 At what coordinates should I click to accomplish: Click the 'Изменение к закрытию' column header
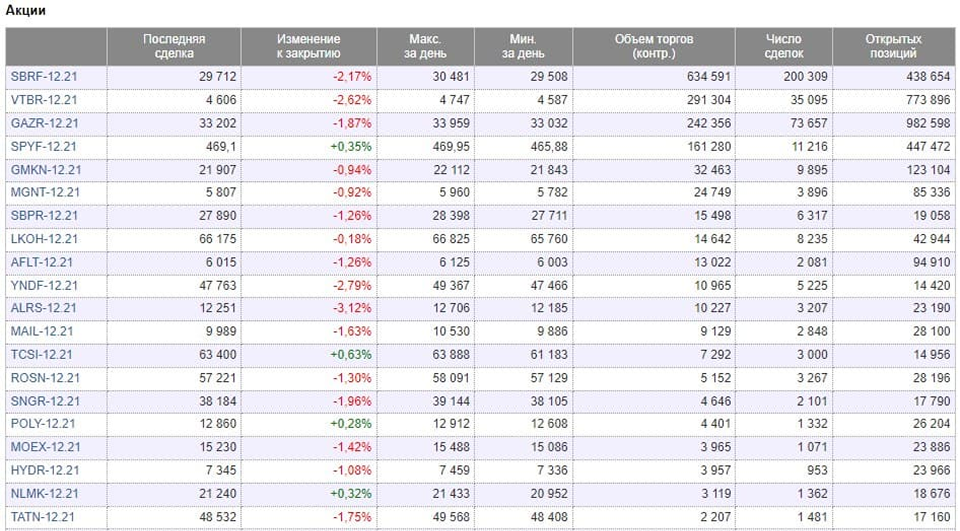308,46
